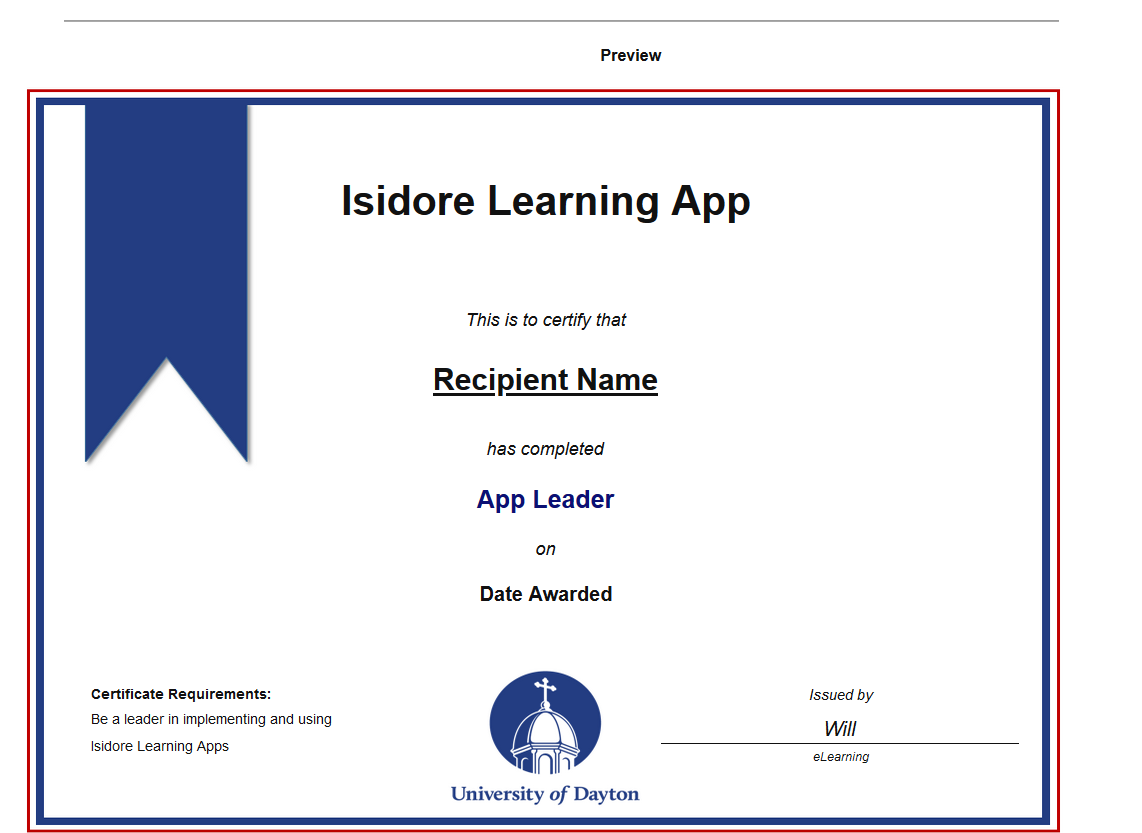Select the Certificate Requirements heading
Screen dimensions: 1142x833
pyautogui.click(x=181, y=694)
